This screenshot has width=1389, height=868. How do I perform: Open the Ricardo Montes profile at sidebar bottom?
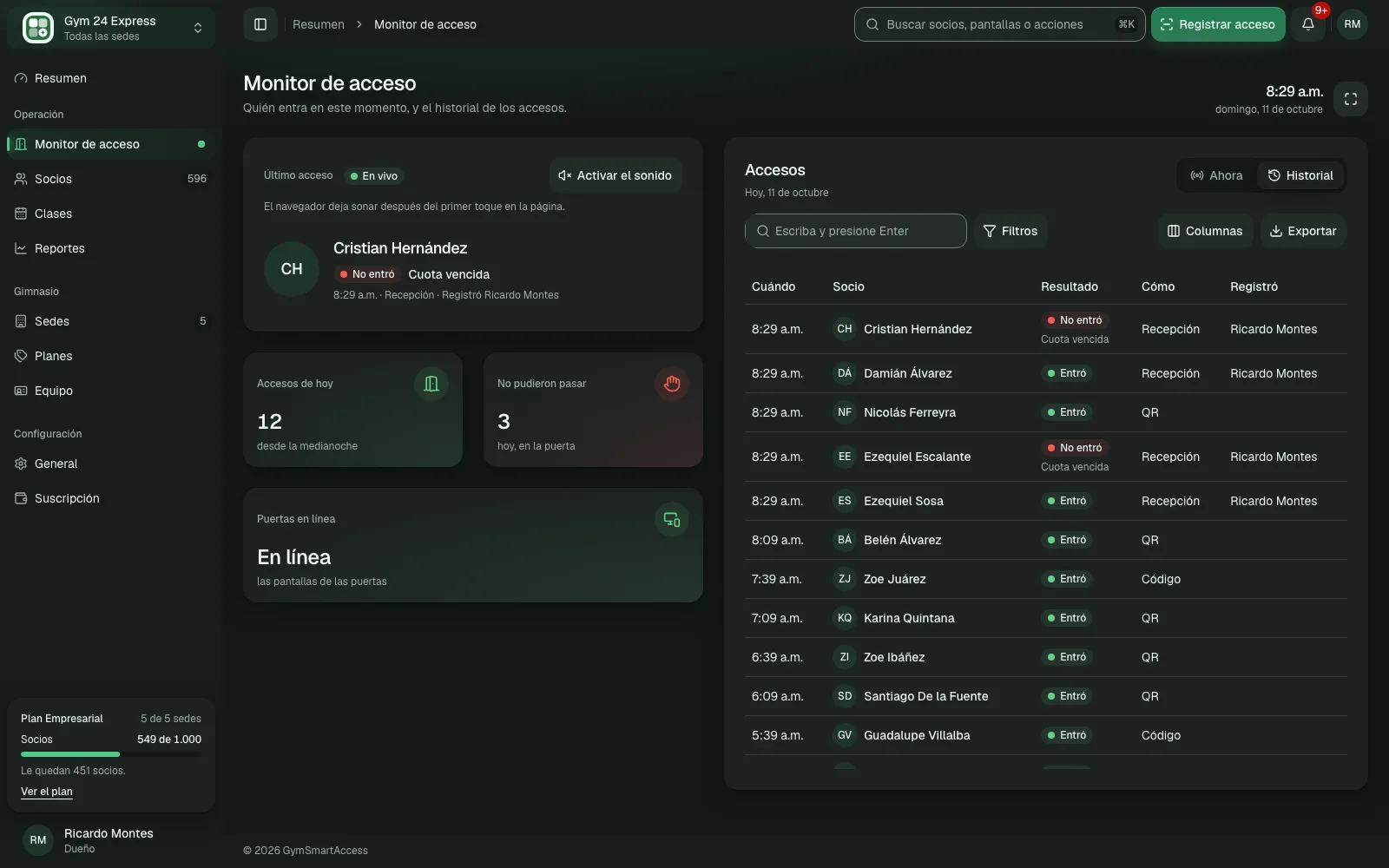[111, 840]
